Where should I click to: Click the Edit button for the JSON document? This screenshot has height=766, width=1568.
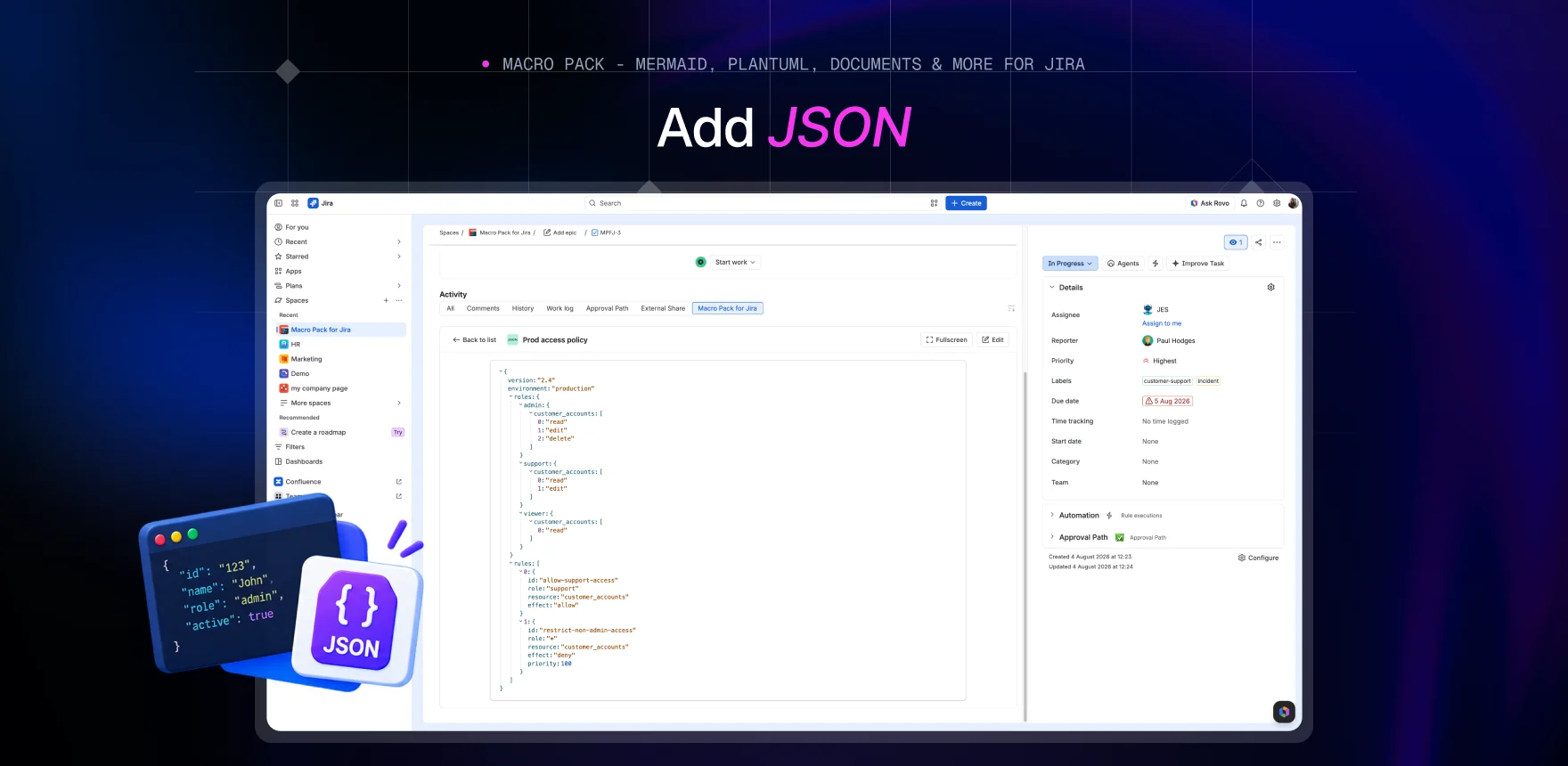(x=992, y=339)
